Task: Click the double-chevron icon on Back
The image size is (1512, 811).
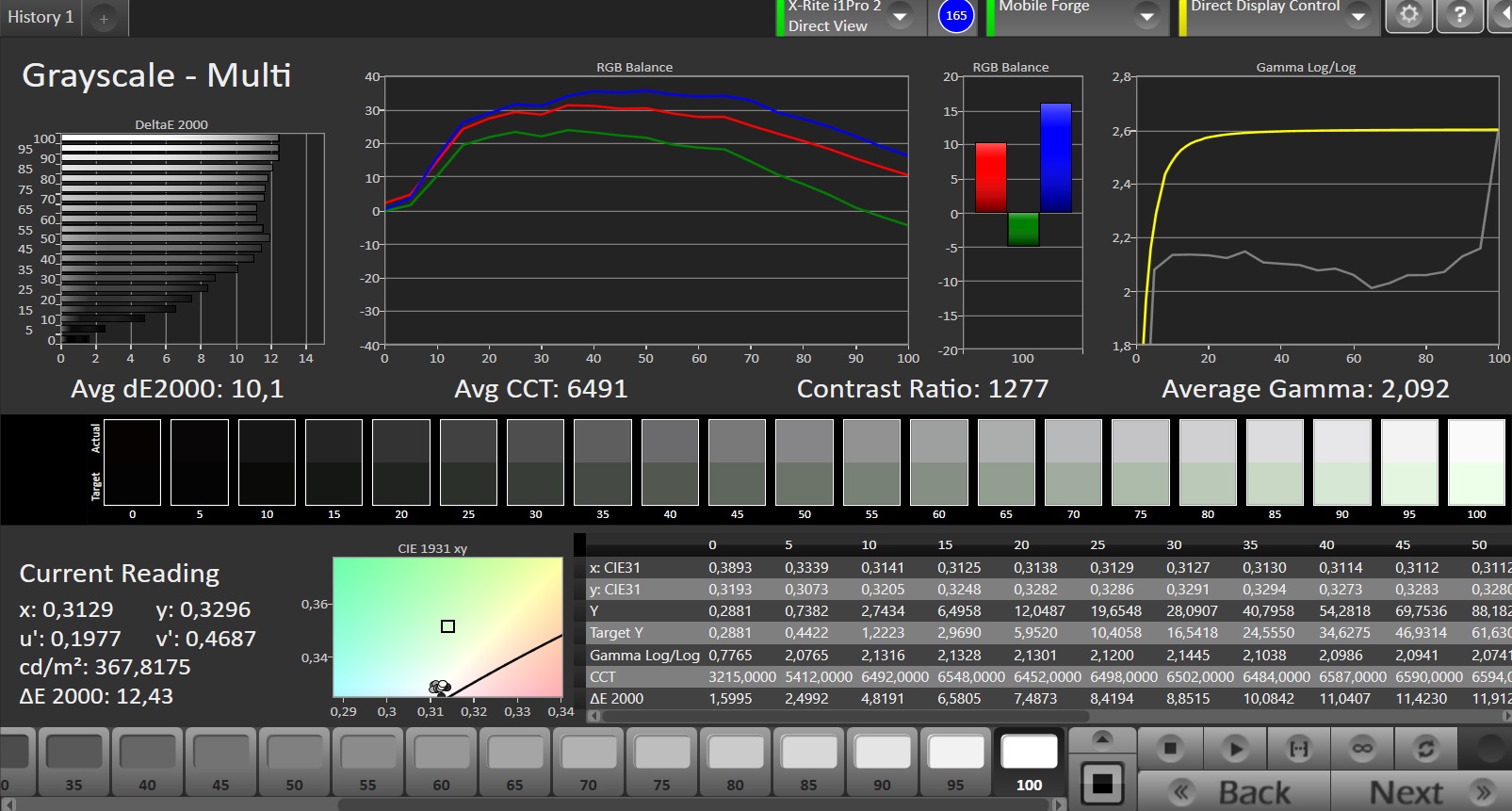Action: [x=1181, y=792]
